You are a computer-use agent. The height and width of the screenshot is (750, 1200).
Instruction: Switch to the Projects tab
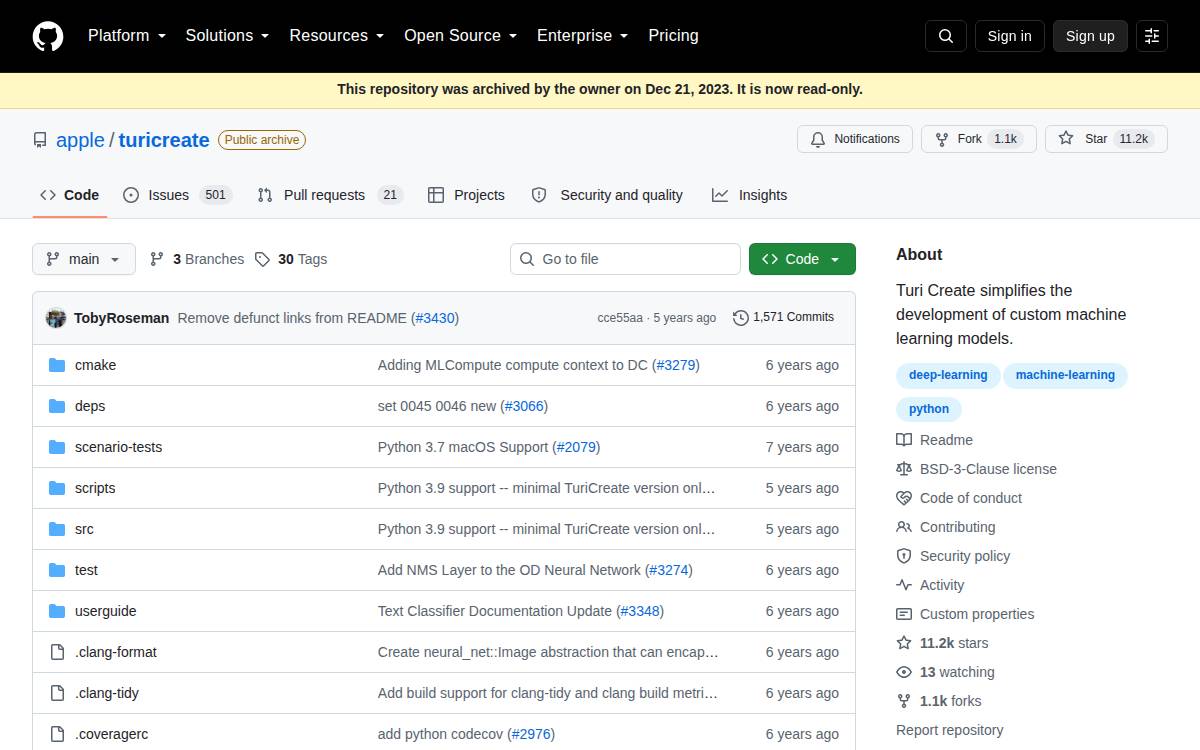tap(466, 195)
